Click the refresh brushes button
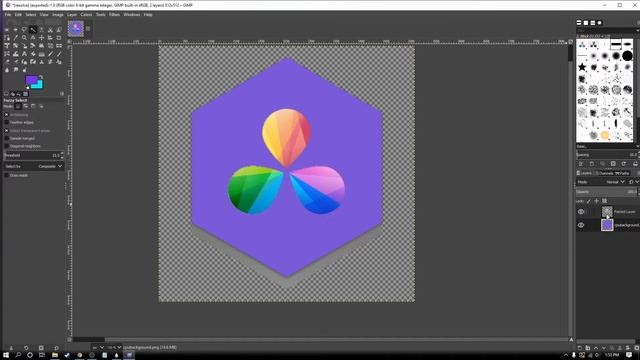Image resolution: width=640 pixels, height=360 pixels. [624, 164]
